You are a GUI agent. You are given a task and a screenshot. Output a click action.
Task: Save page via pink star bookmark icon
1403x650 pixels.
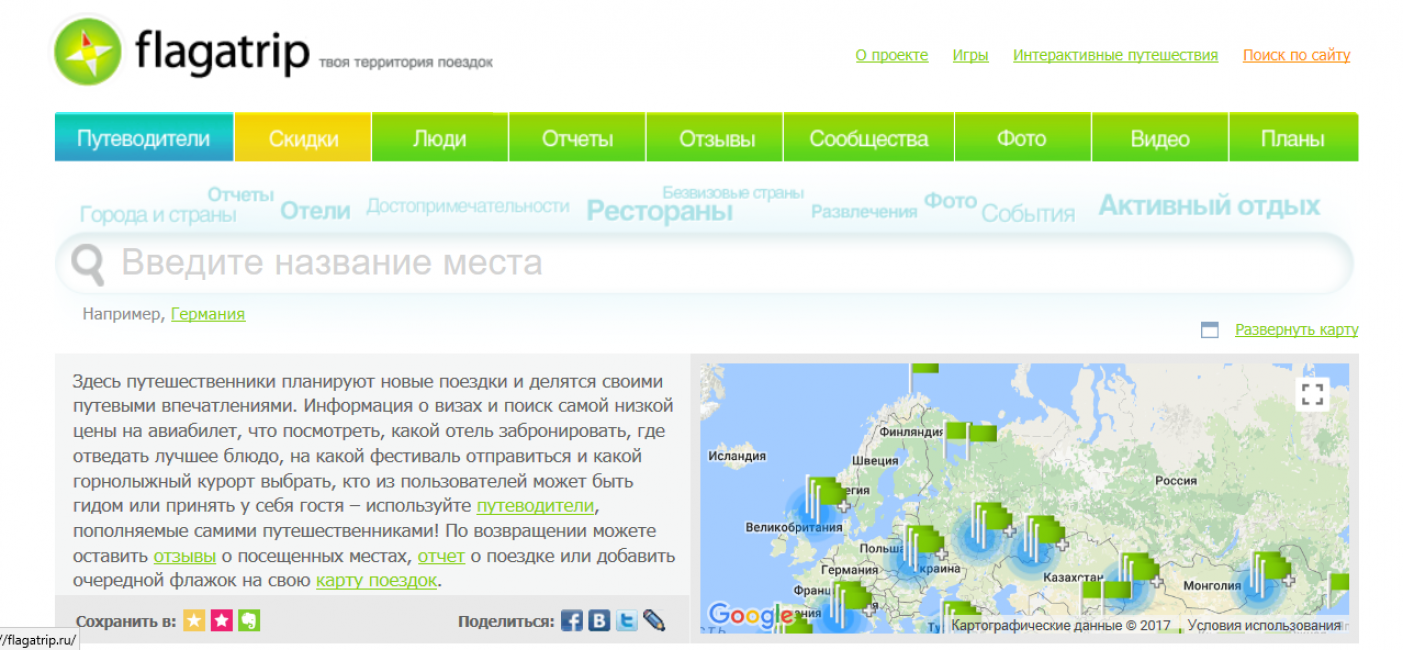tap(221, 621)
